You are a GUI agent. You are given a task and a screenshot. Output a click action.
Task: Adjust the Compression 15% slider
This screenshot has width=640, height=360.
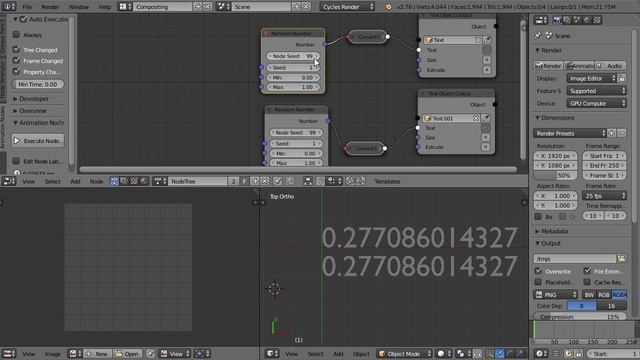point(580,317)
